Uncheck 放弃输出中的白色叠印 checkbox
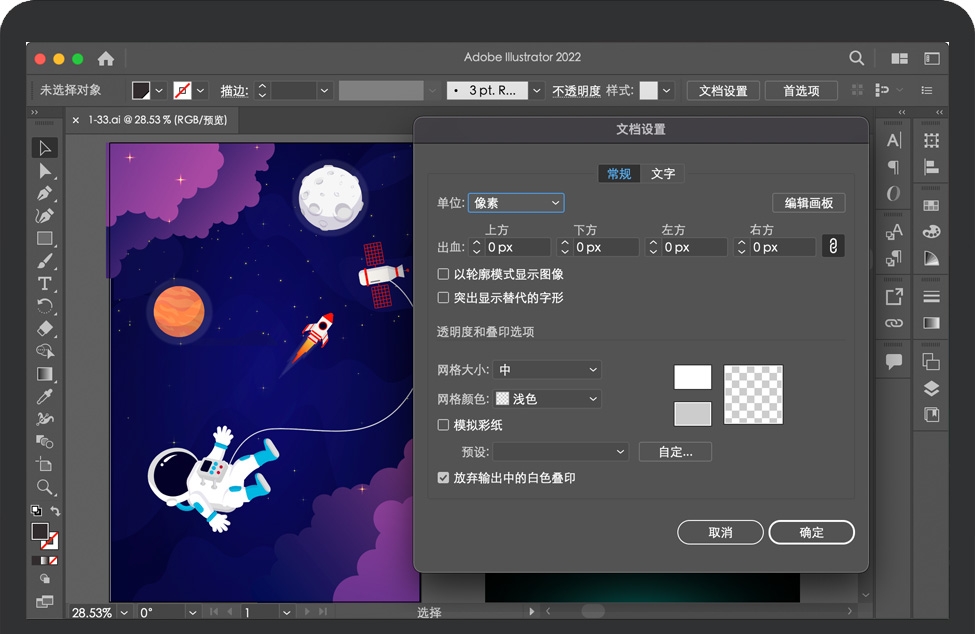This screenshot has width=975, height=634. [x=444, y=478]
